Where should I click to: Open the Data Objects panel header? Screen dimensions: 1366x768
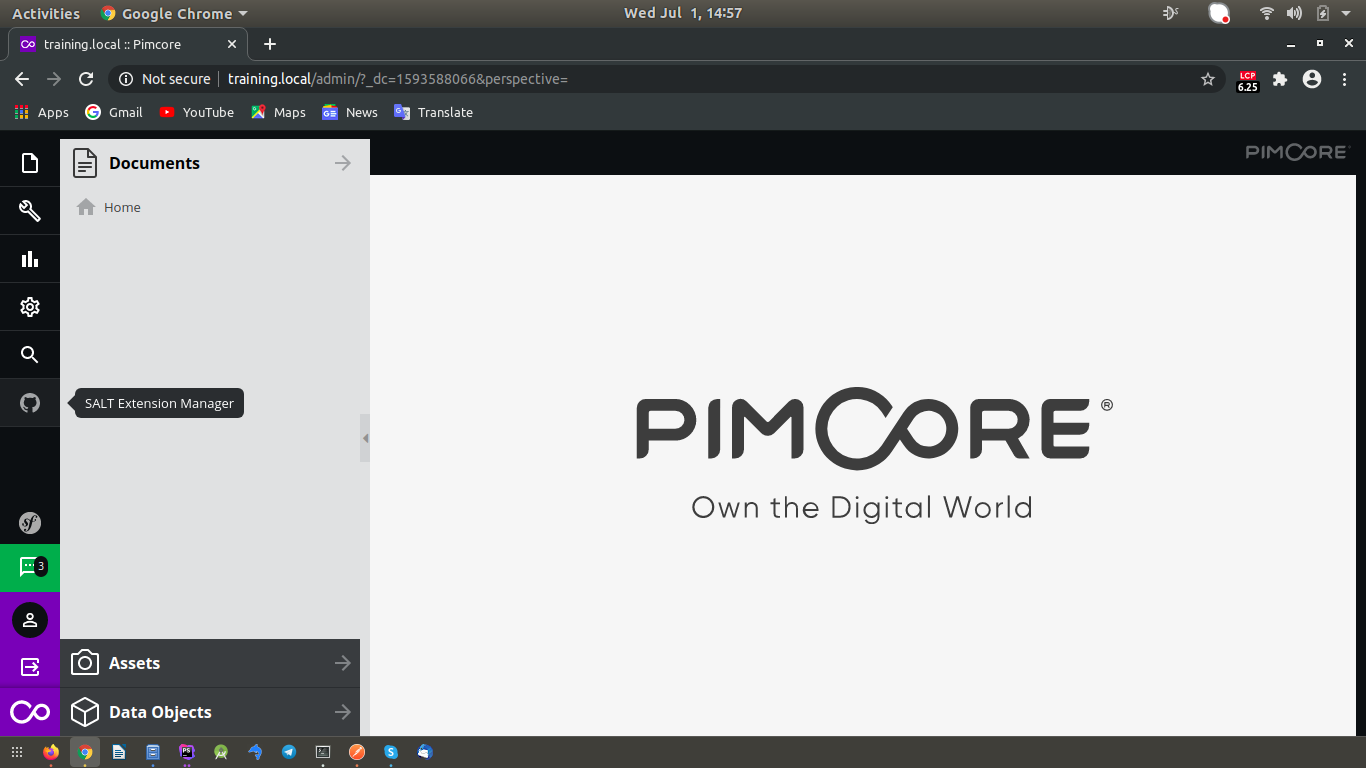click(x=210, y=712)
